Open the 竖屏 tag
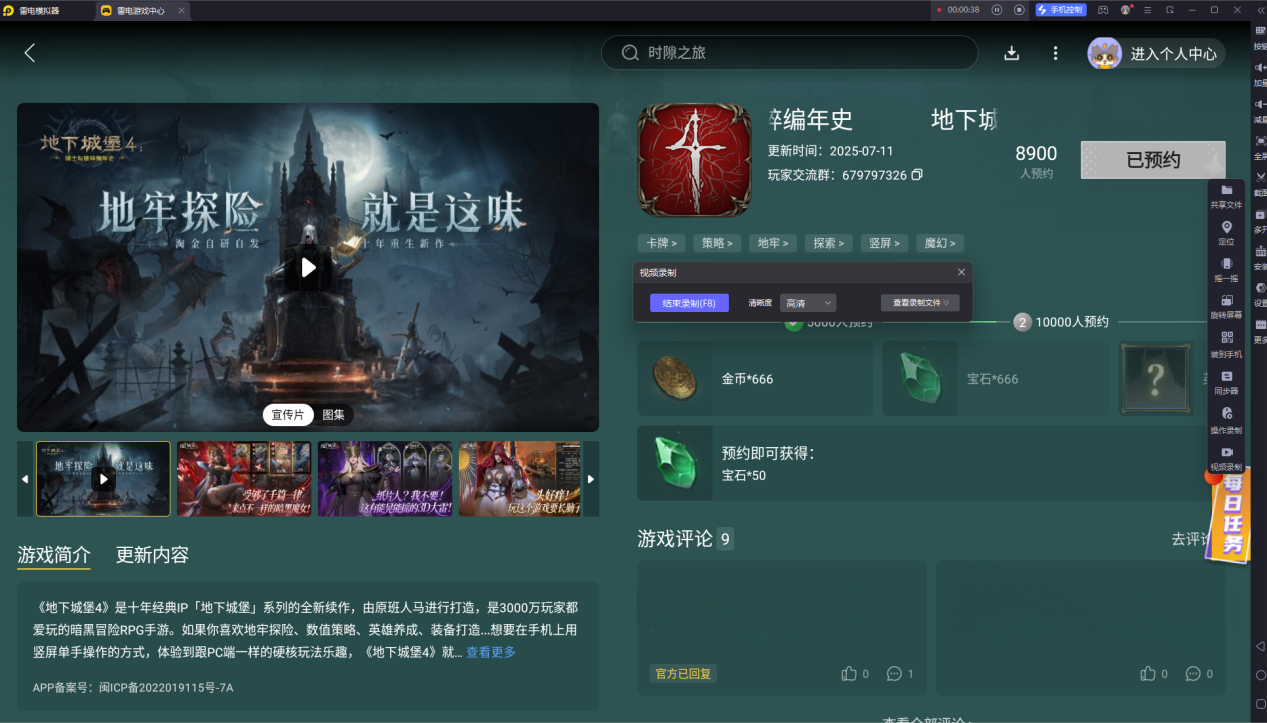Image resolution: width=1267 pixels, height=723 pixels. pyautogui.click(x=885, y=243)
